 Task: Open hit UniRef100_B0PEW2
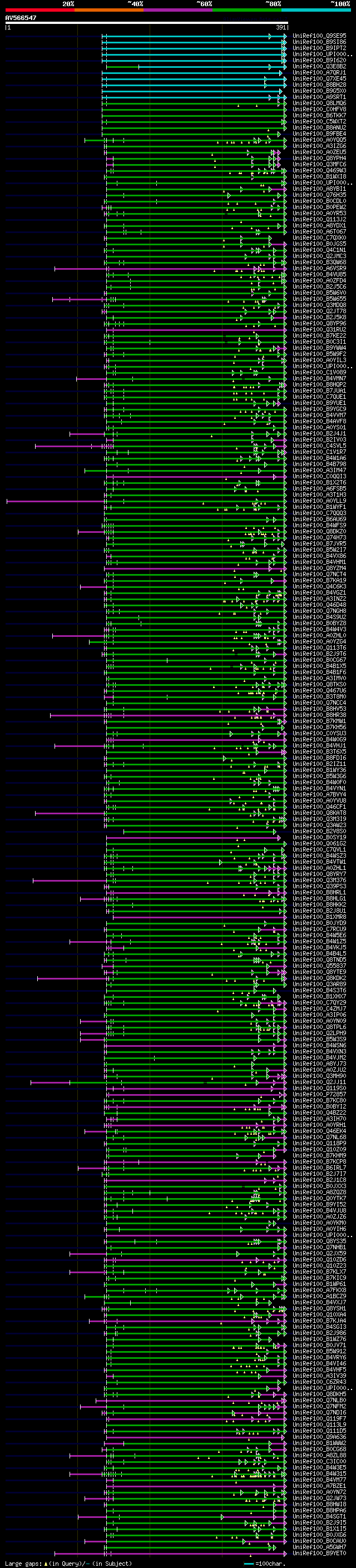pyautogui.click(x=319, y=207)
